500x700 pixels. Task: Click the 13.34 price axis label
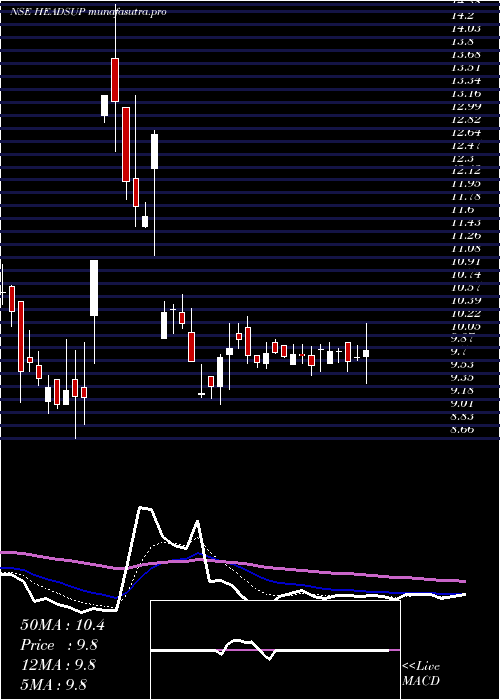click(x=466, y=81)
